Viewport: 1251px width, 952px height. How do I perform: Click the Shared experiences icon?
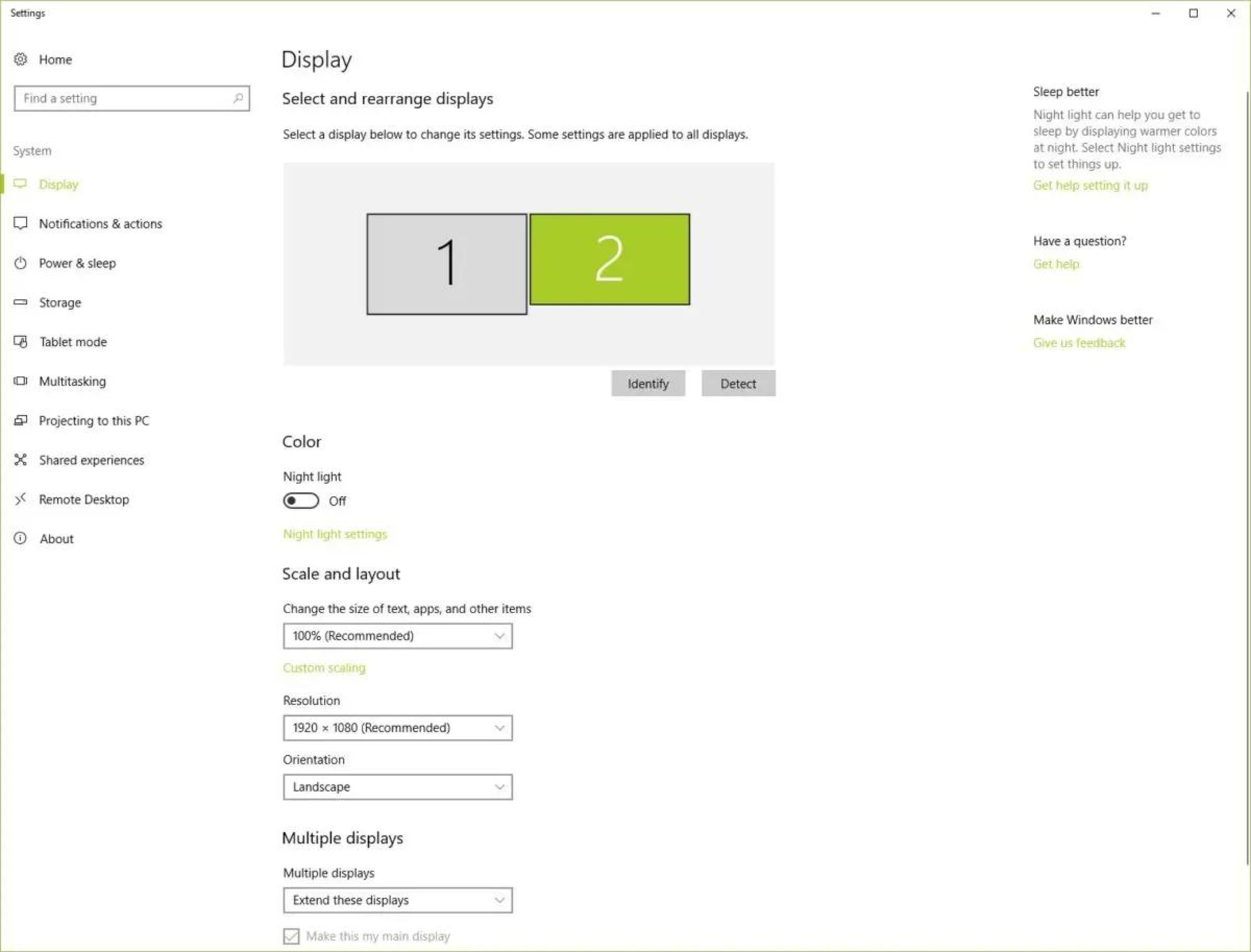[21, 460]
